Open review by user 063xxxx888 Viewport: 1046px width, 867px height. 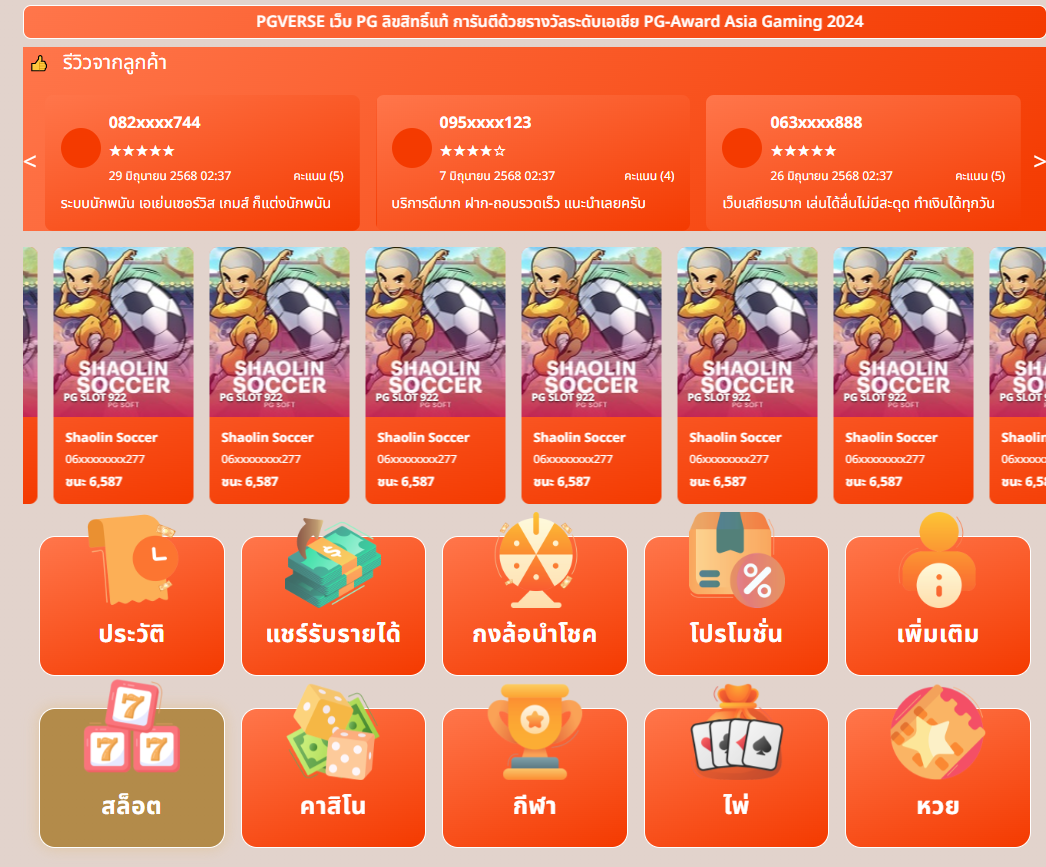pyautogui.click(x=863, y=163)
